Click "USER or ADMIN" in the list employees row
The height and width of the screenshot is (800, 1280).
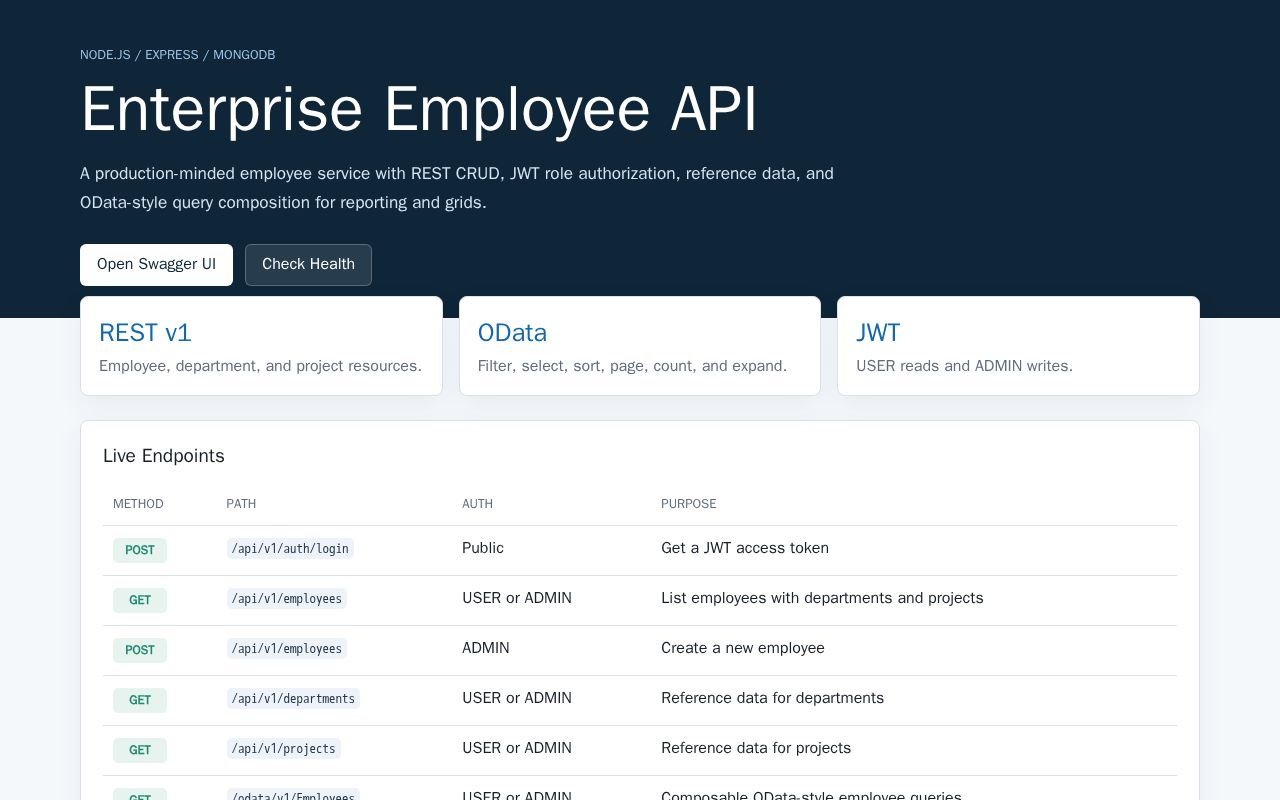click(517, 598)
